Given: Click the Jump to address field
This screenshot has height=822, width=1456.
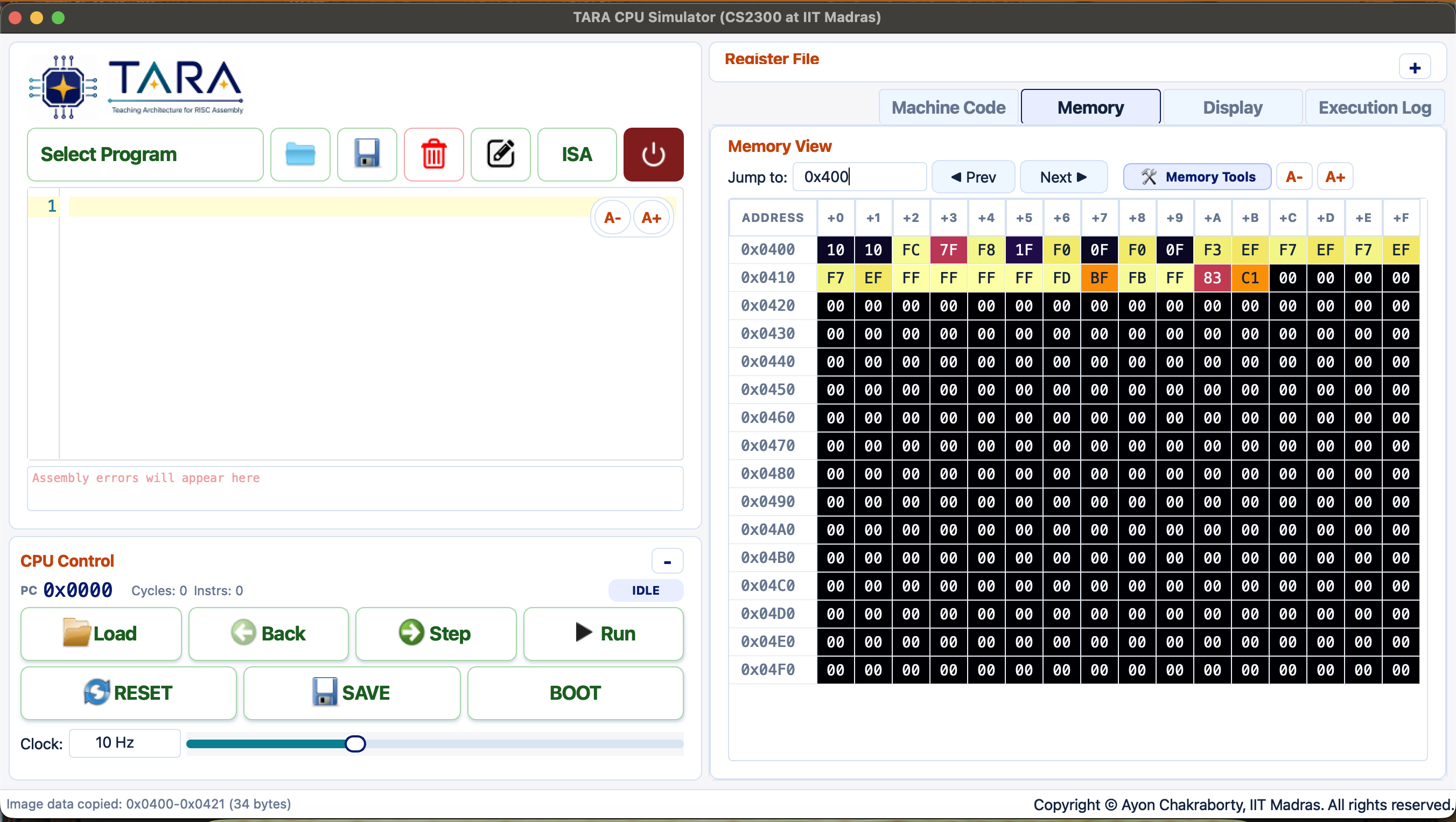Looking at the screenshot, I should [x=859, y=177].
